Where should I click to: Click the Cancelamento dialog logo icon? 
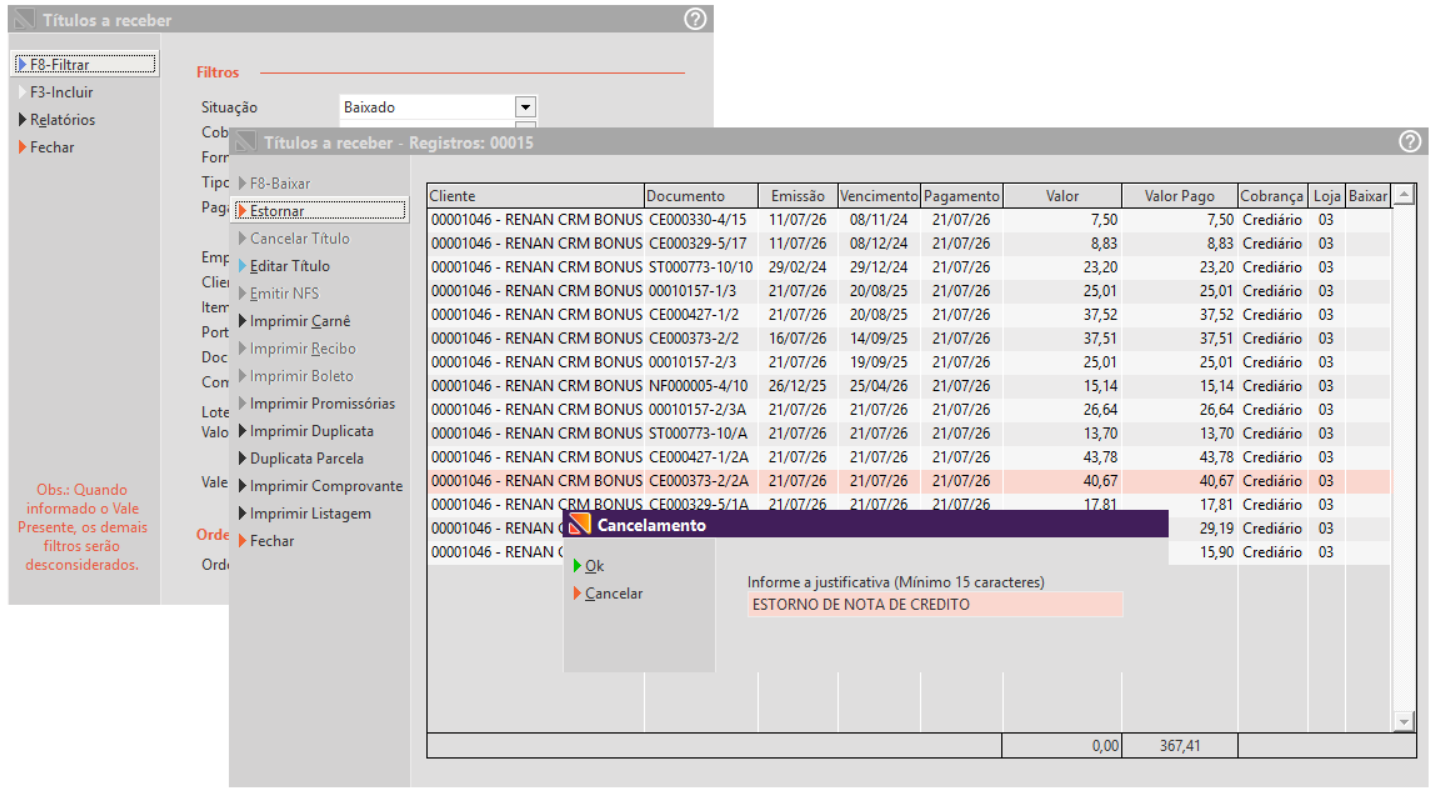coord(579,525)
